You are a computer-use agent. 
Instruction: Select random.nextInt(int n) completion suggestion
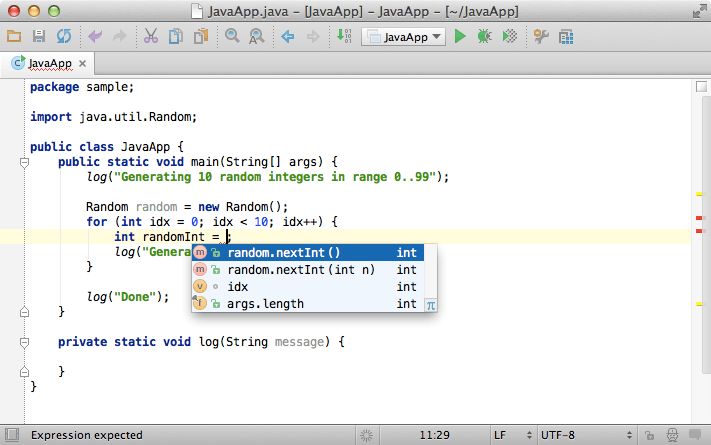click(x=308, y=270)
